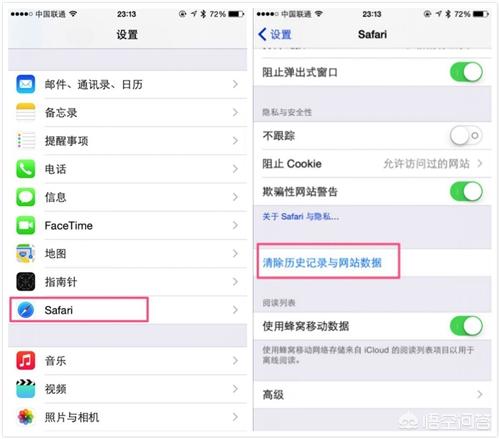The width and height of the screenshot is (500, 439).
Task: Go back to Settings (设置)
Action: 275,34
